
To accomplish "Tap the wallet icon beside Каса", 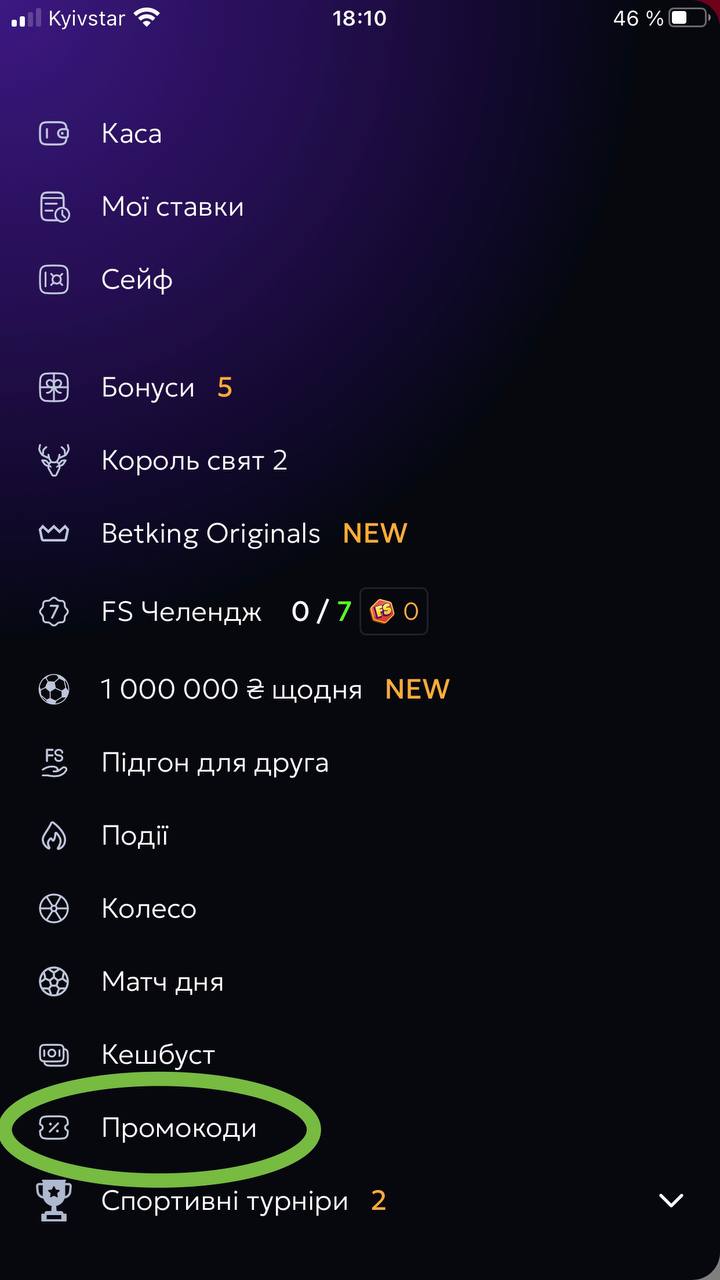I will point(54,134).
